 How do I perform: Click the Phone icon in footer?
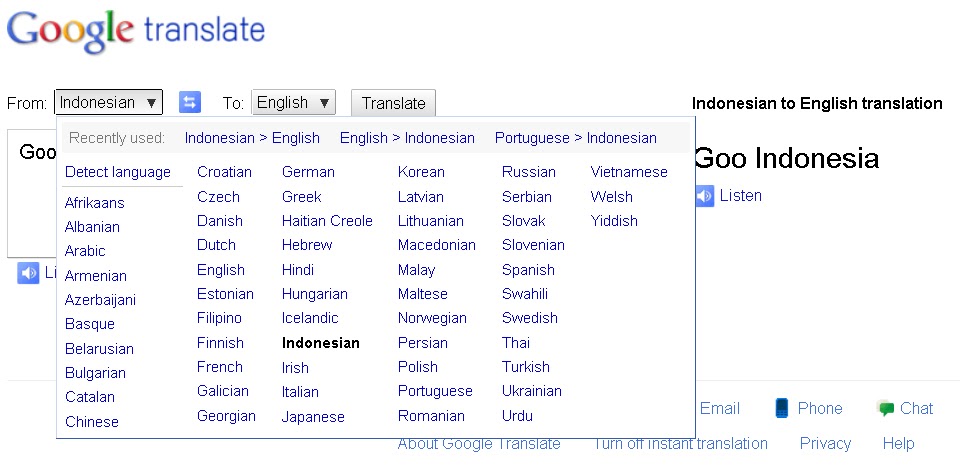click(x=782, y=408)
